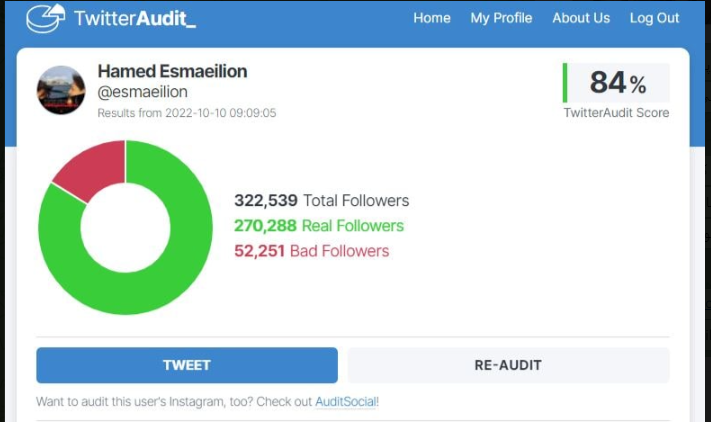The width and height of the screenshot is (711, 422).
Task: Click the results timestamp text
Action: pyautogui.click(x=187, y=113)
